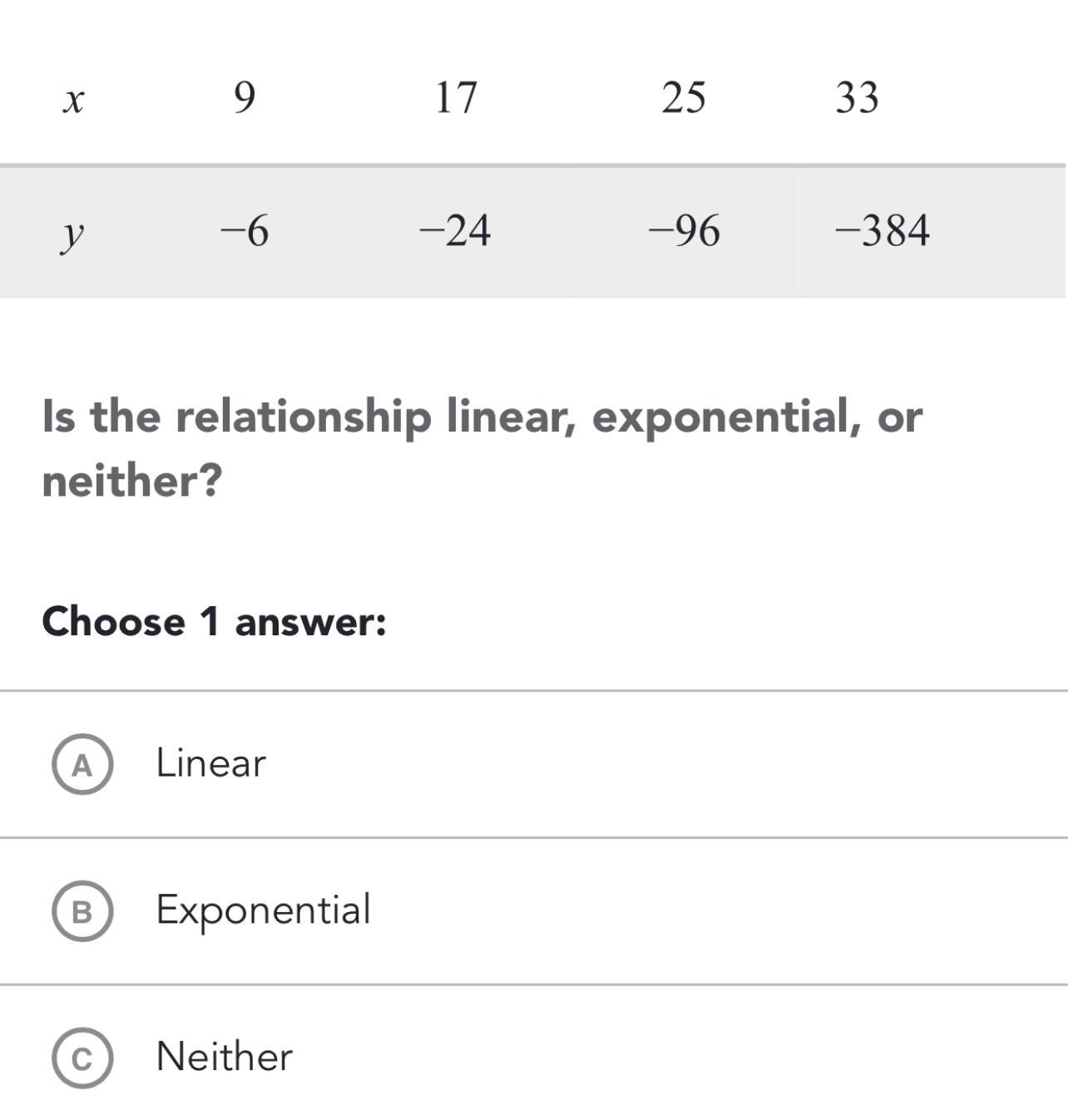Select answer choice C radio circle
Image resolution: width=1068 pixels, height=1120 pixels.
pyautogui.click(x=82, y=1058)
